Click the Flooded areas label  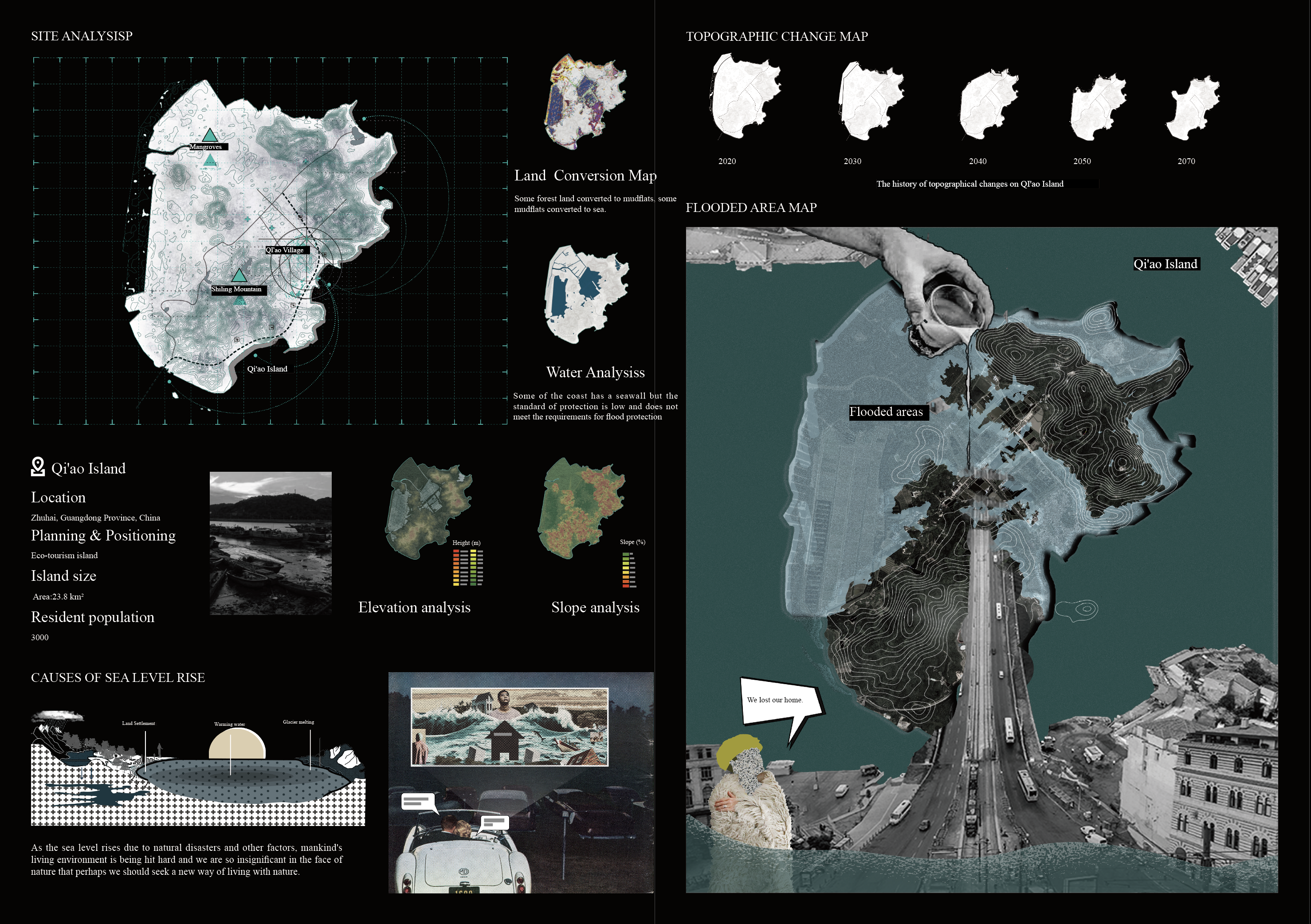[x=886, y=412]
